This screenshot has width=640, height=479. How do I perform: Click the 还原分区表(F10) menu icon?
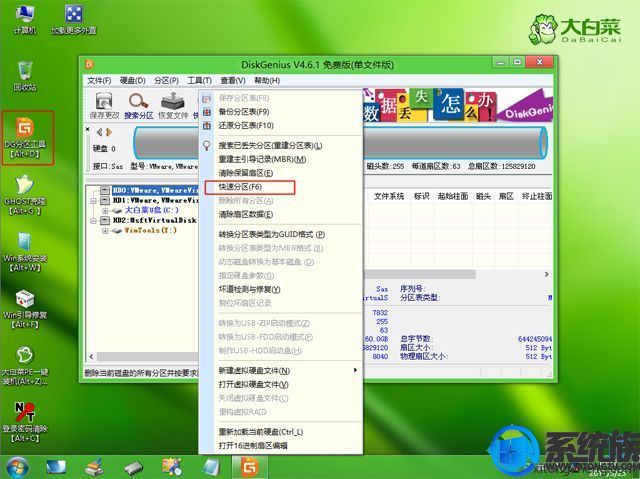pyautogui.click(x=207, y=126)
